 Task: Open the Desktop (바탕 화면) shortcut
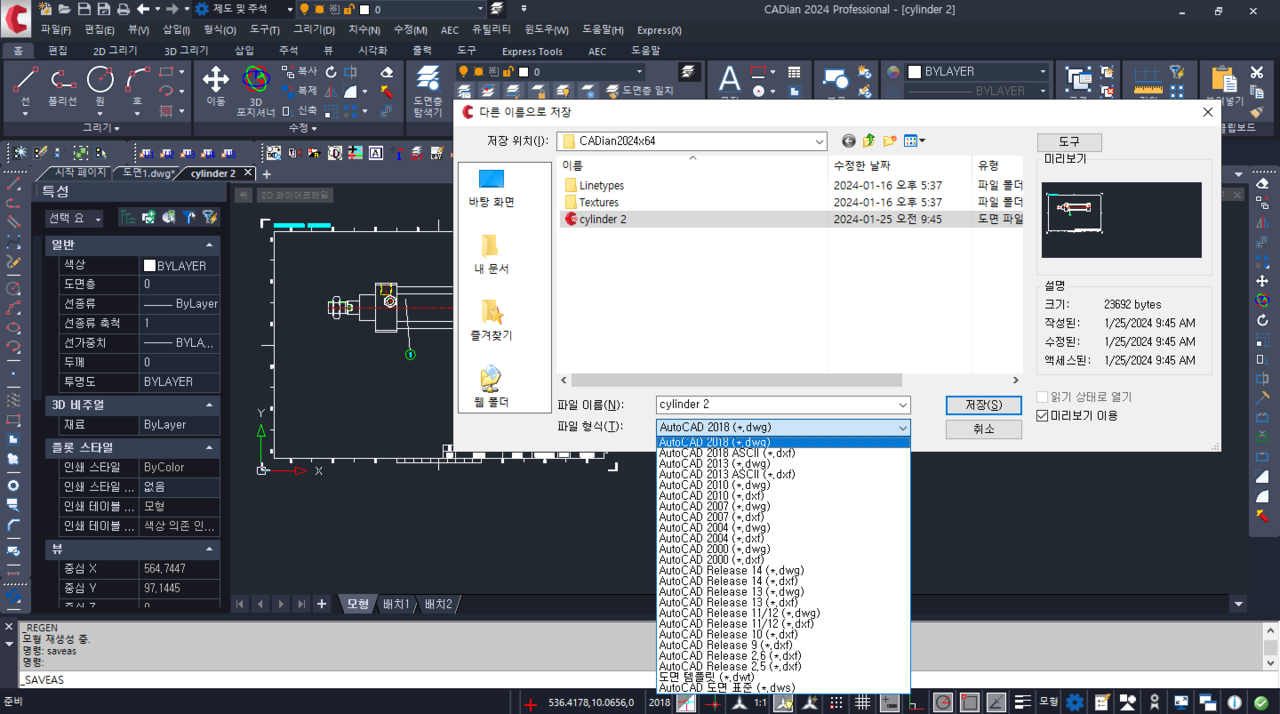(x=491, y=187)
